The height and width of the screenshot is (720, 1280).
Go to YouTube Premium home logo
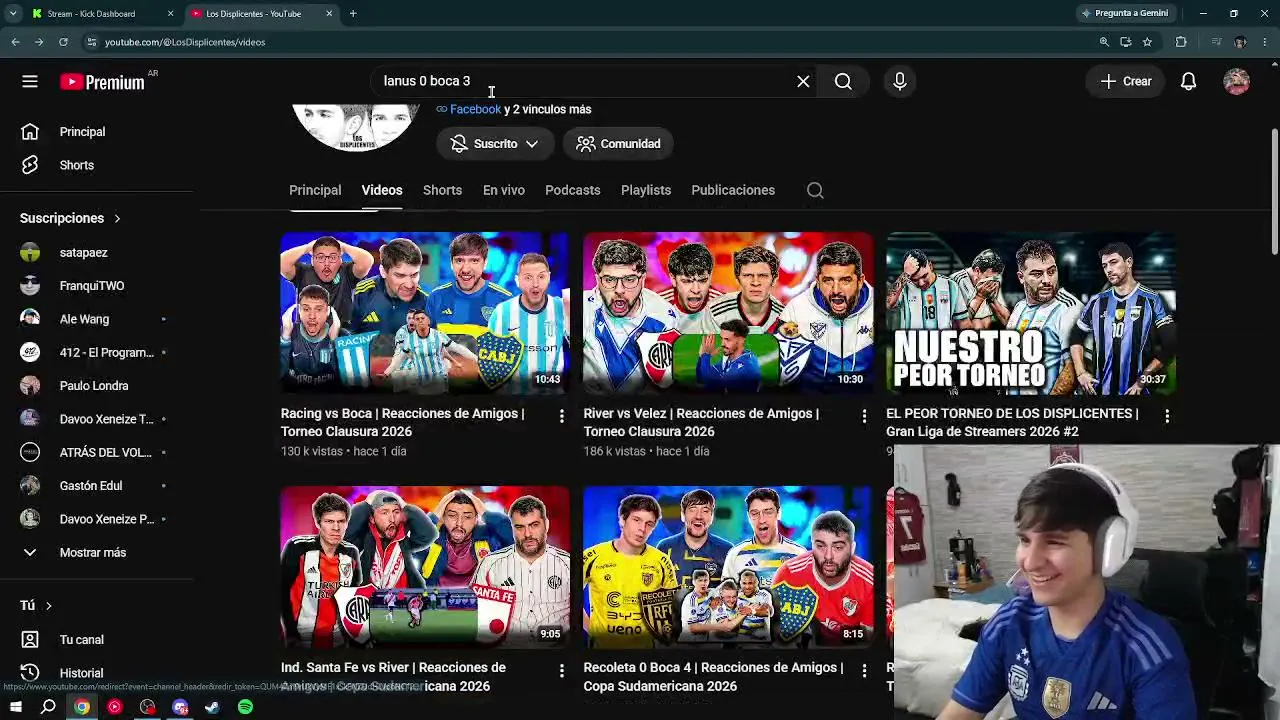coord(102,82)
